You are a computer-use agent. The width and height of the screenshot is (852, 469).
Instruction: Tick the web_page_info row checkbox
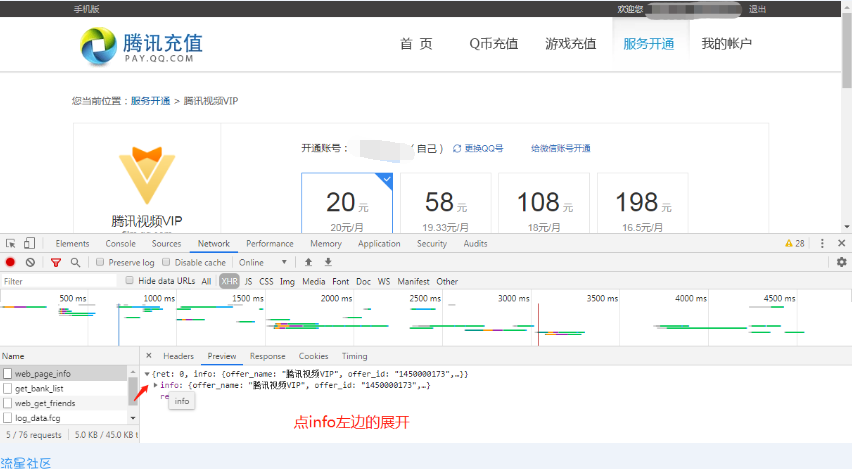pyautogui.click(x=8, y=373)
